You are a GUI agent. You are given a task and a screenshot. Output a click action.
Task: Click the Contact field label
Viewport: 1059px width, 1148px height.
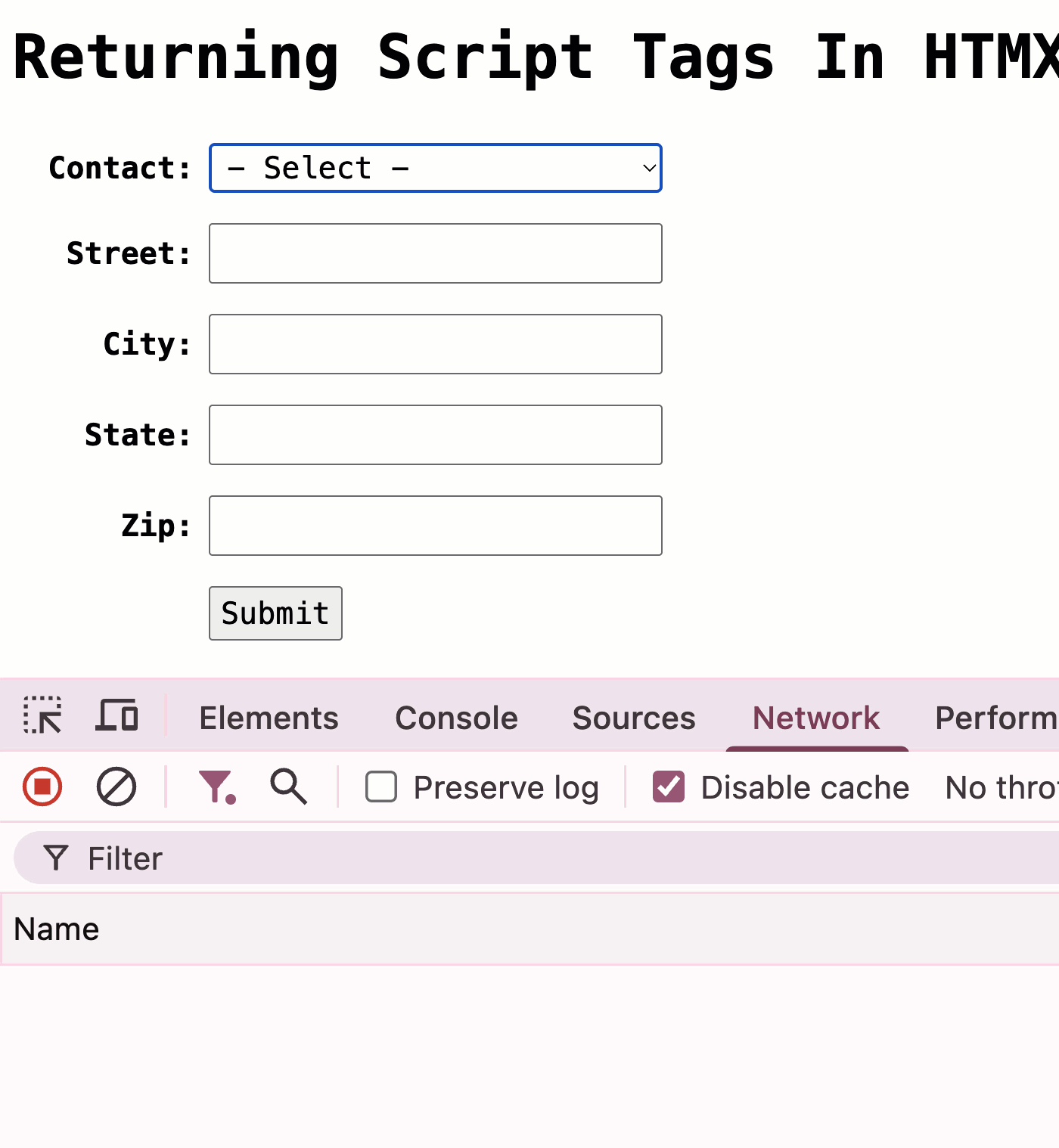120,168
